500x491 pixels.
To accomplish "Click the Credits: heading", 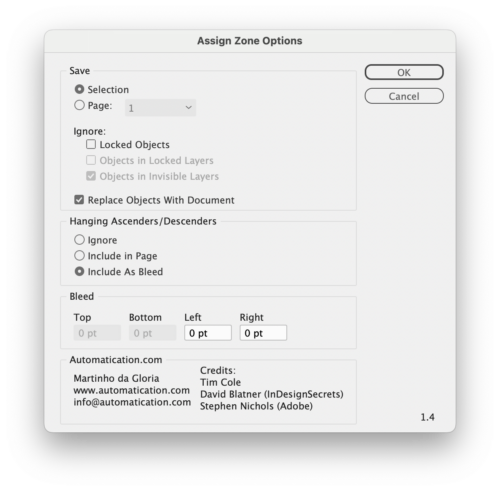I will pyautogui.click(x=218, y=370).
